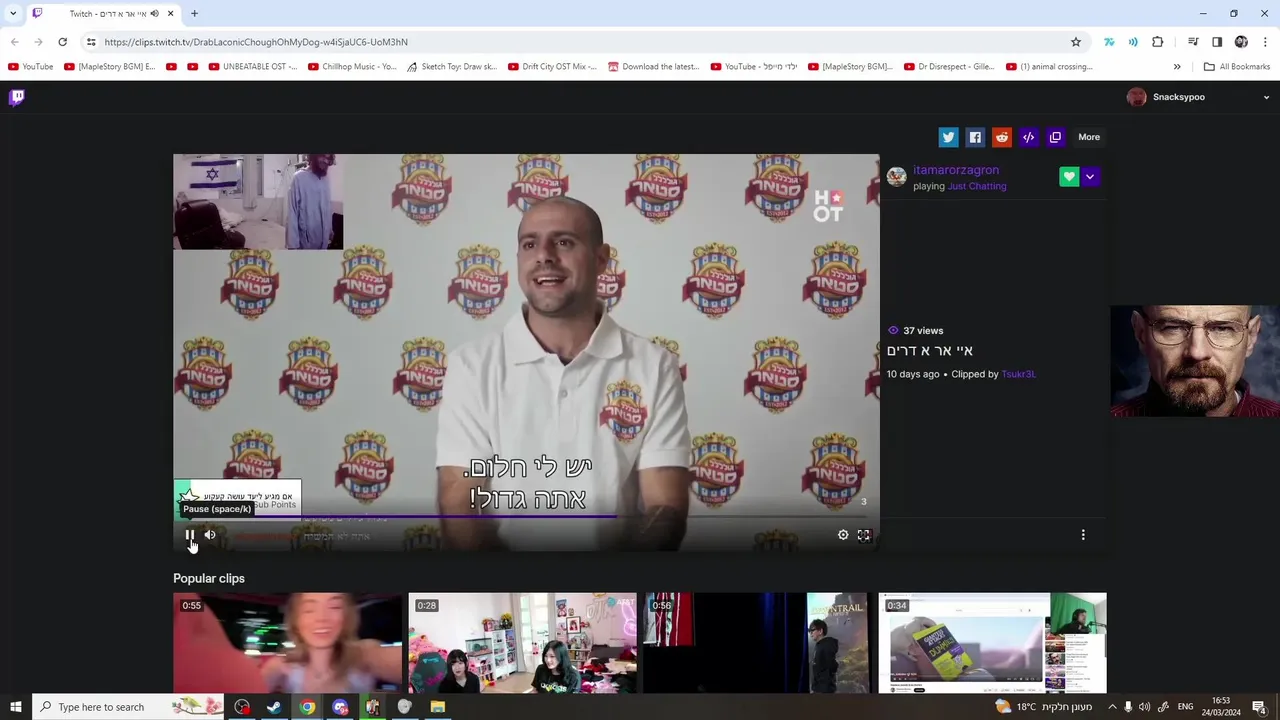This screenshot has width=1280, height=720.
Task: Play the popular clip lasting 0:28
Action: click(x=522, y=643)
